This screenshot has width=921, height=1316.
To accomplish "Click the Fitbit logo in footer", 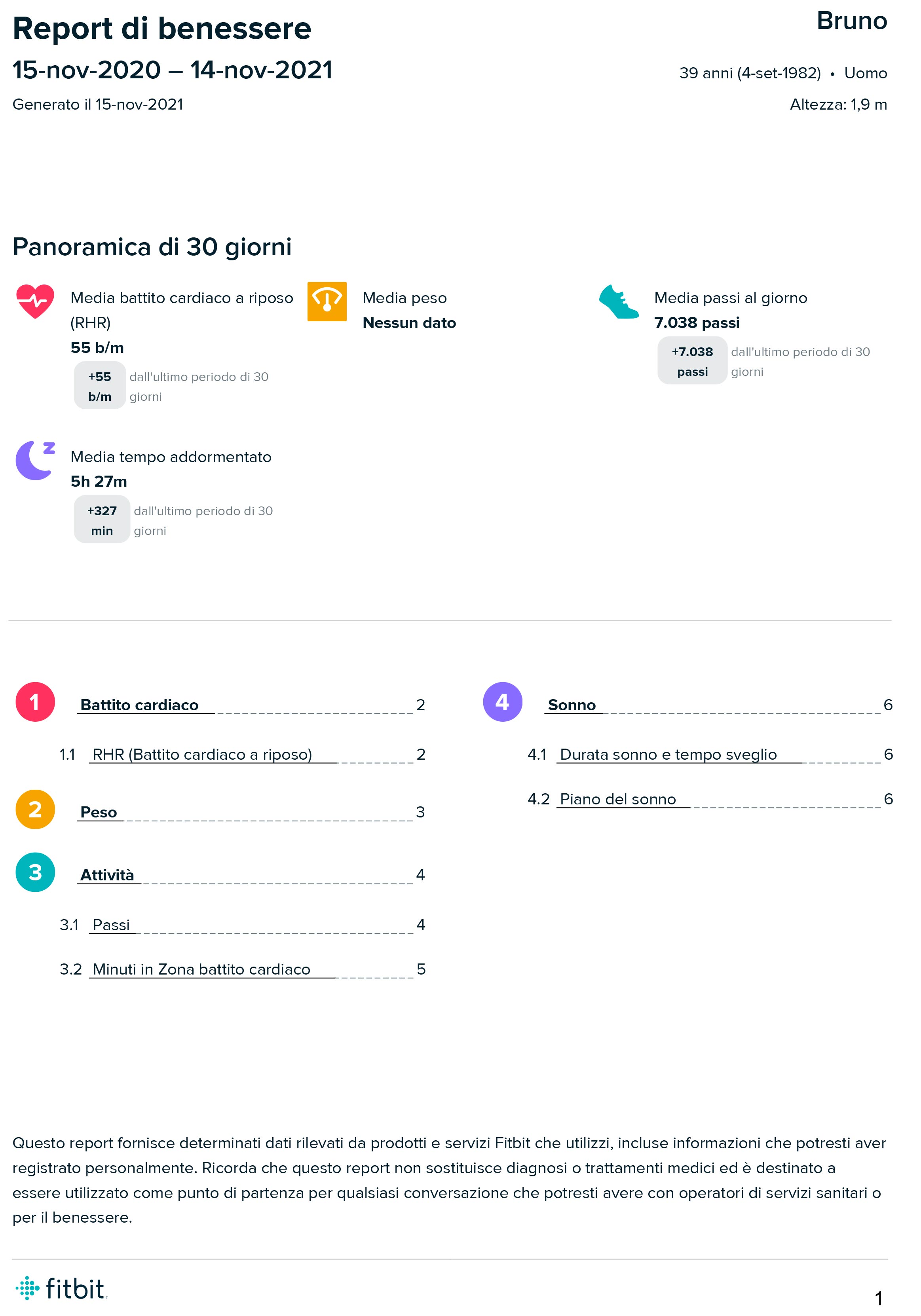I will (x=61, y=1288).
